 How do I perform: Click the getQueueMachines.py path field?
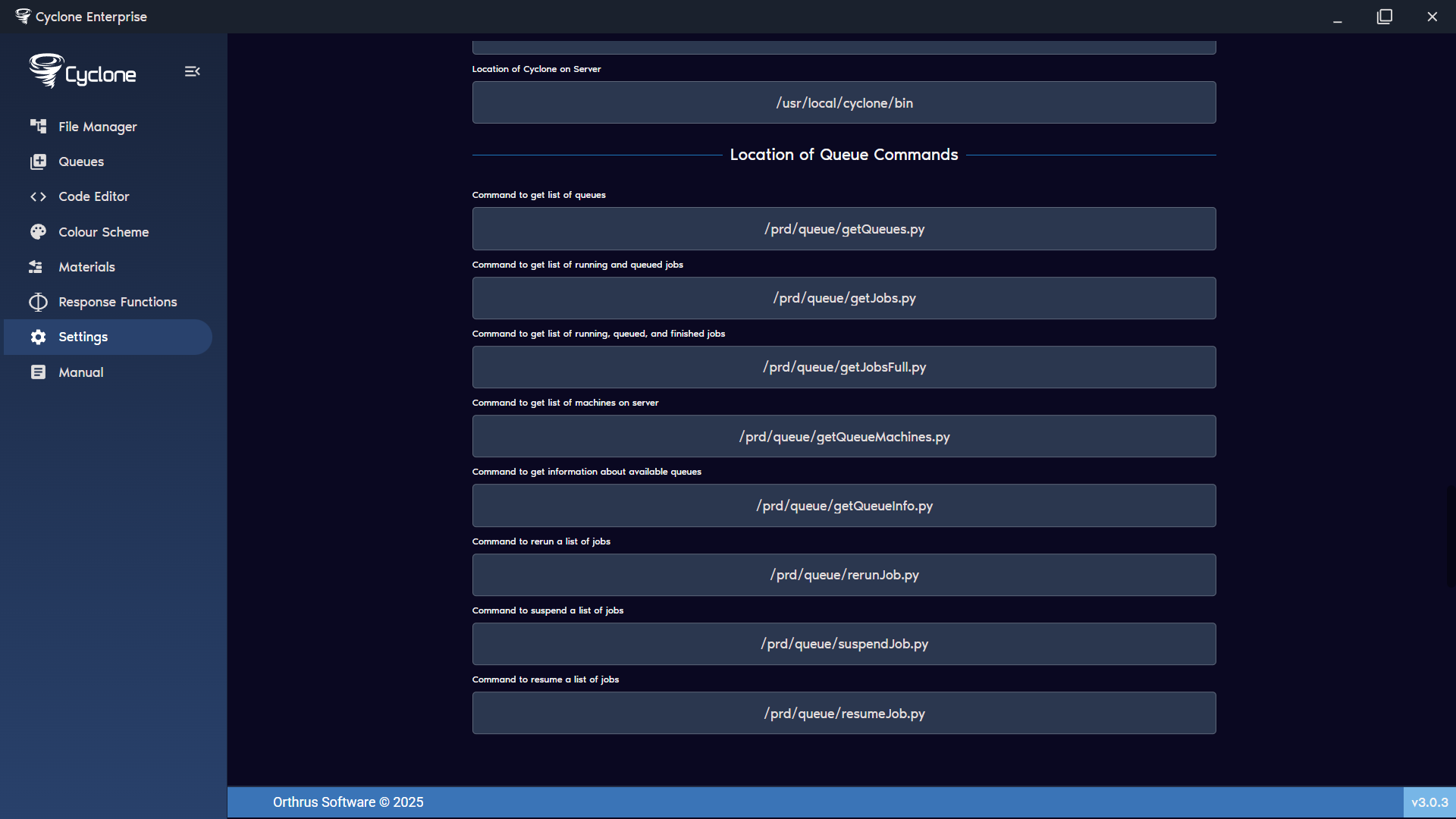coord(843,437)
